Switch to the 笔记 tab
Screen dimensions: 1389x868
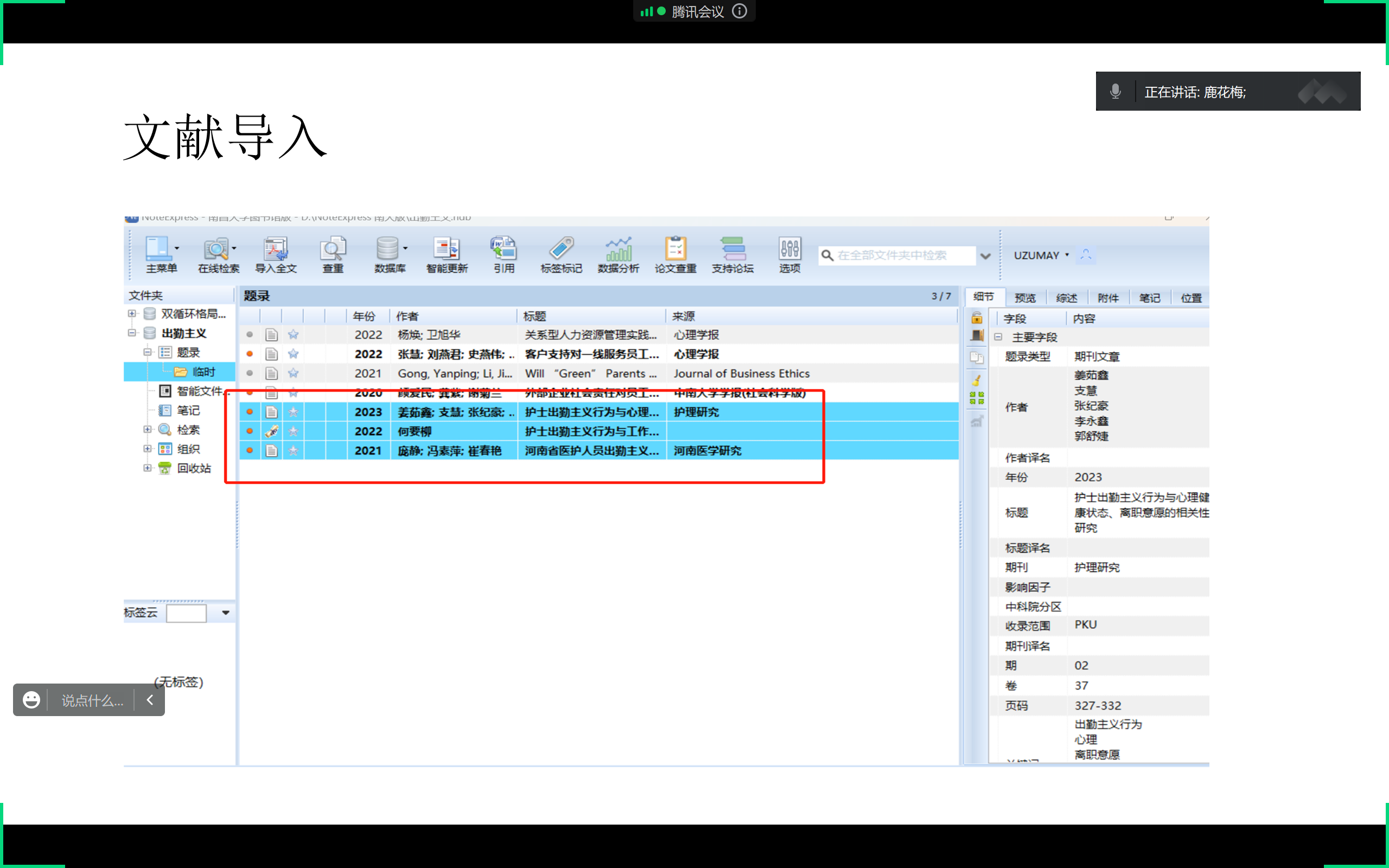point(1150,298)
